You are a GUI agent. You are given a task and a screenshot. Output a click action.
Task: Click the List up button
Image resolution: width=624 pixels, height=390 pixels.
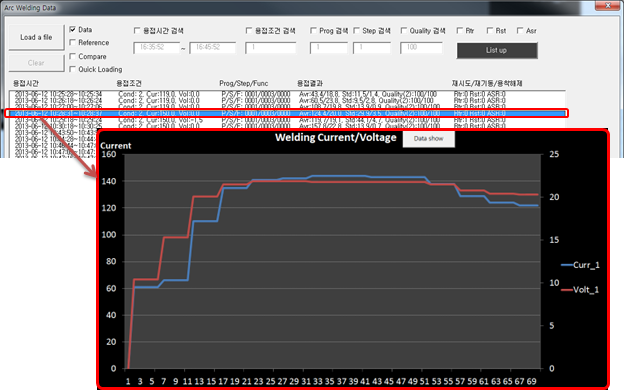pyautogui.click(x=497, y=50)
